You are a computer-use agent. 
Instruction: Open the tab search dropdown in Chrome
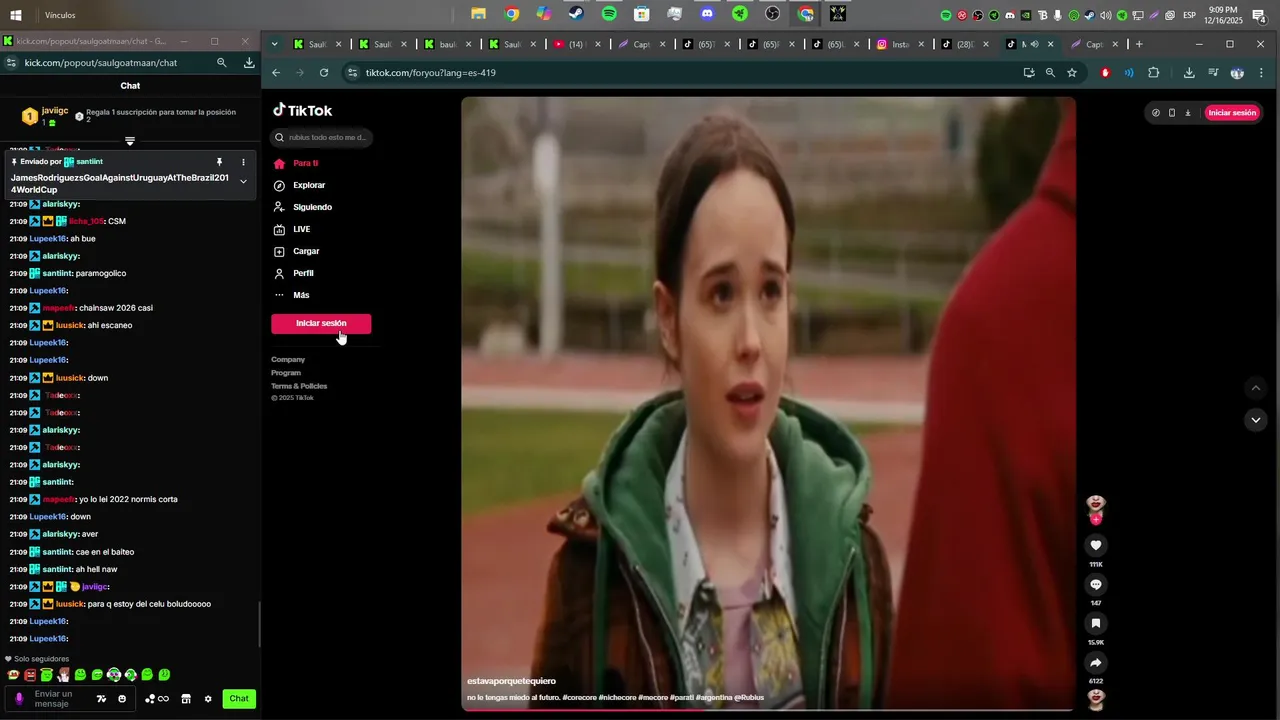click(x=275, y=44)
